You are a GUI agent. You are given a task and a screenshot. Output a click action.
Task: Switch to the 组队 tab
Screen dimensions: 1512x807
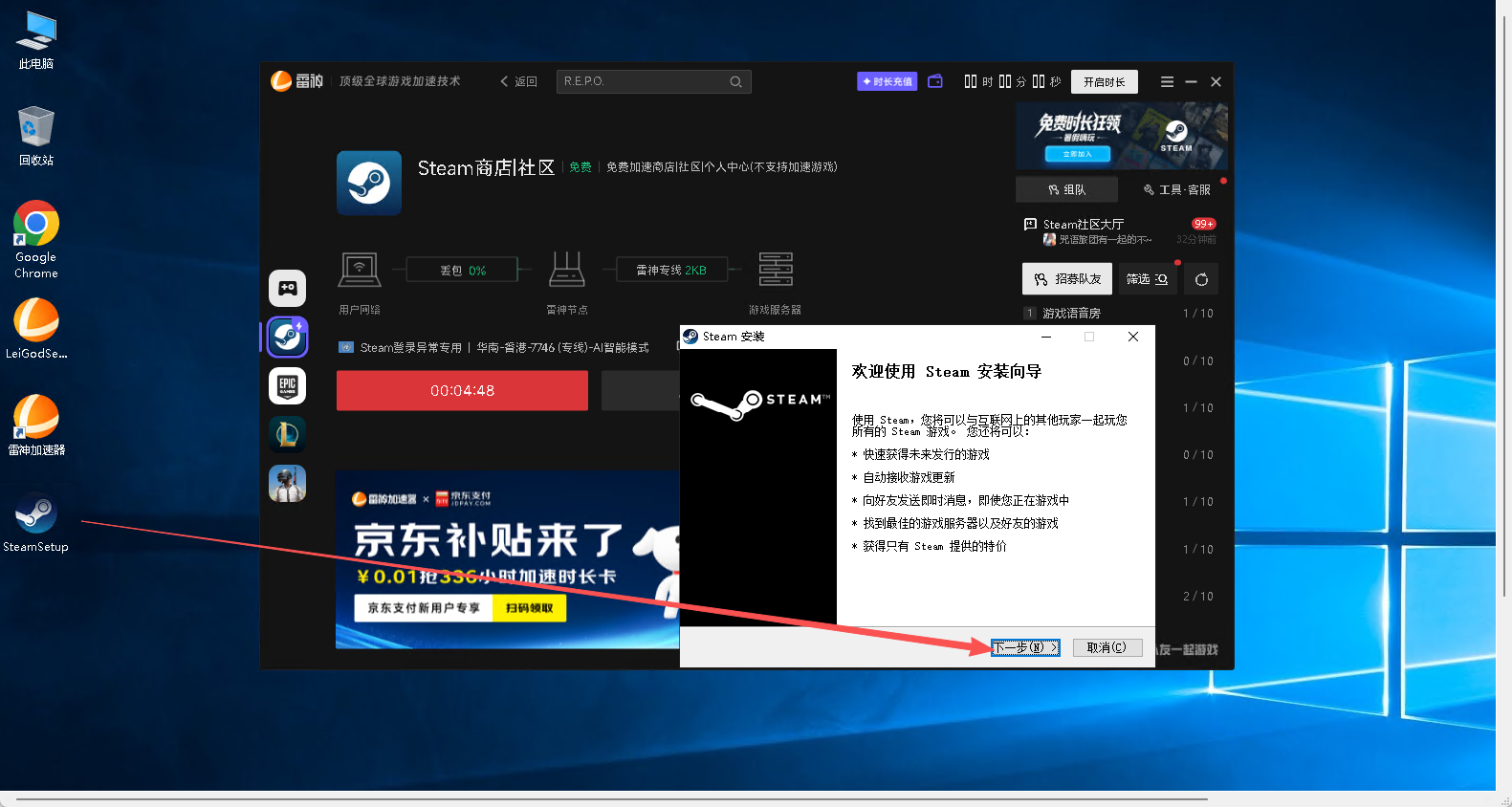point(1066,189)
